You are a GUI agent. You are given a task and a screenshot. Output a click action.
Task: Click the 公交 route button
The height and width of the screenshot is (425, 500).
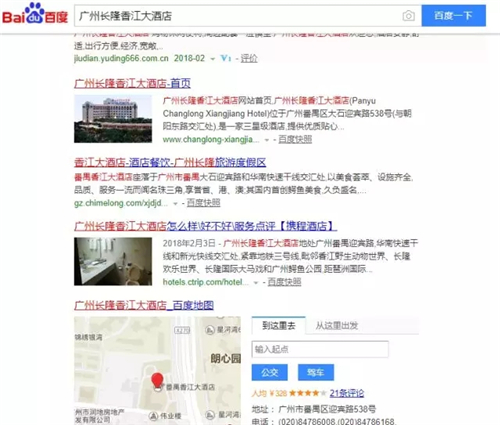pos(270,372)
